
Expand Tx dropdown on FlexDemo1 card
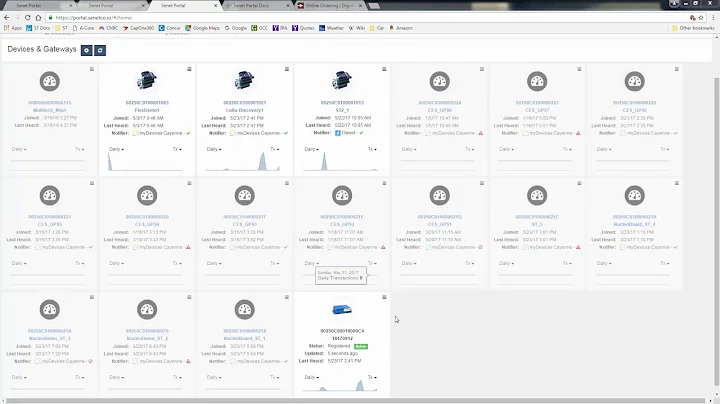[x=177, y=149]
